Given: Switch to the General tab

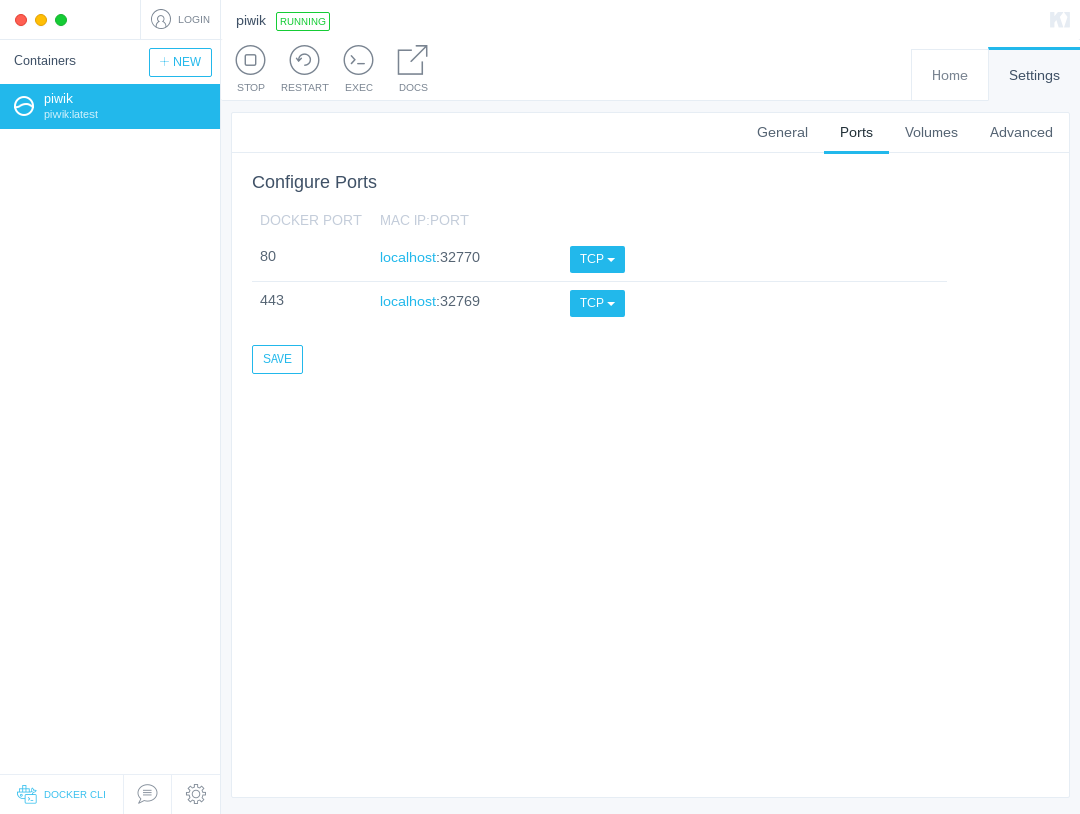Looking at the screenshot, I should [x=782, y=132].
